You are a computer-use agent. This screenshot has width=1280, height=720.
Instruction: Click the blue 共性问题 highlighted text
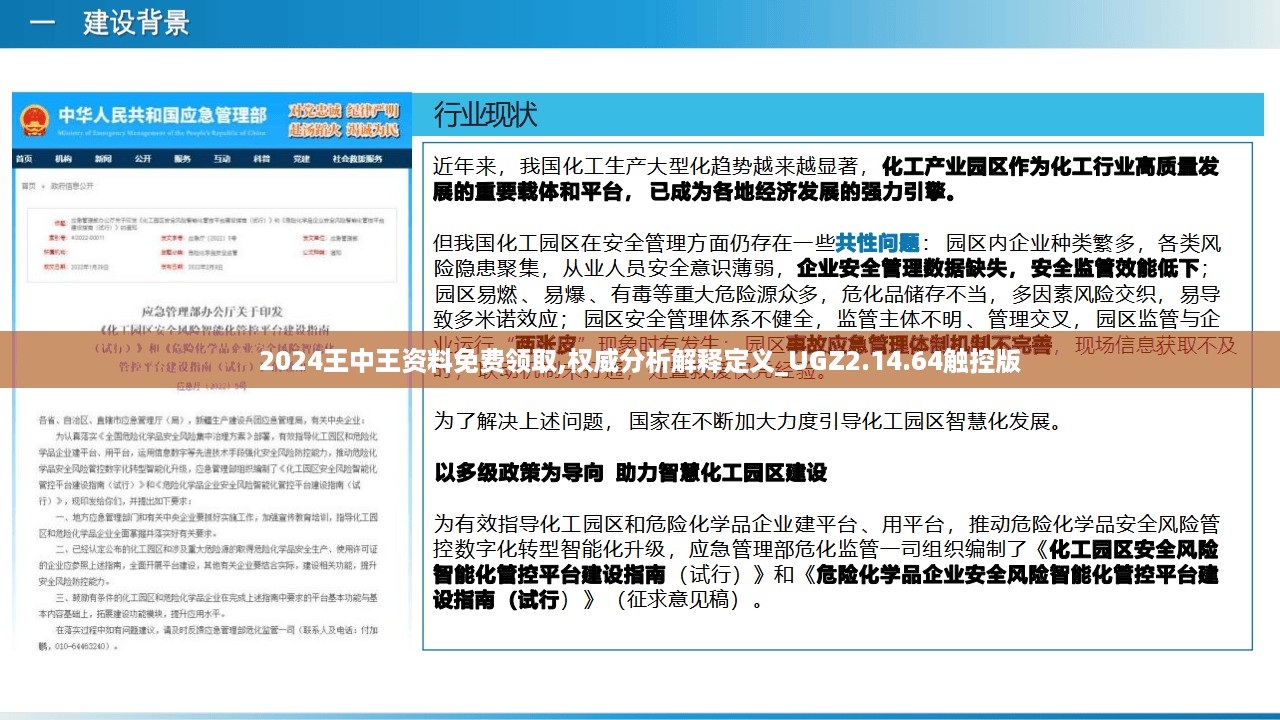point(877,242)
